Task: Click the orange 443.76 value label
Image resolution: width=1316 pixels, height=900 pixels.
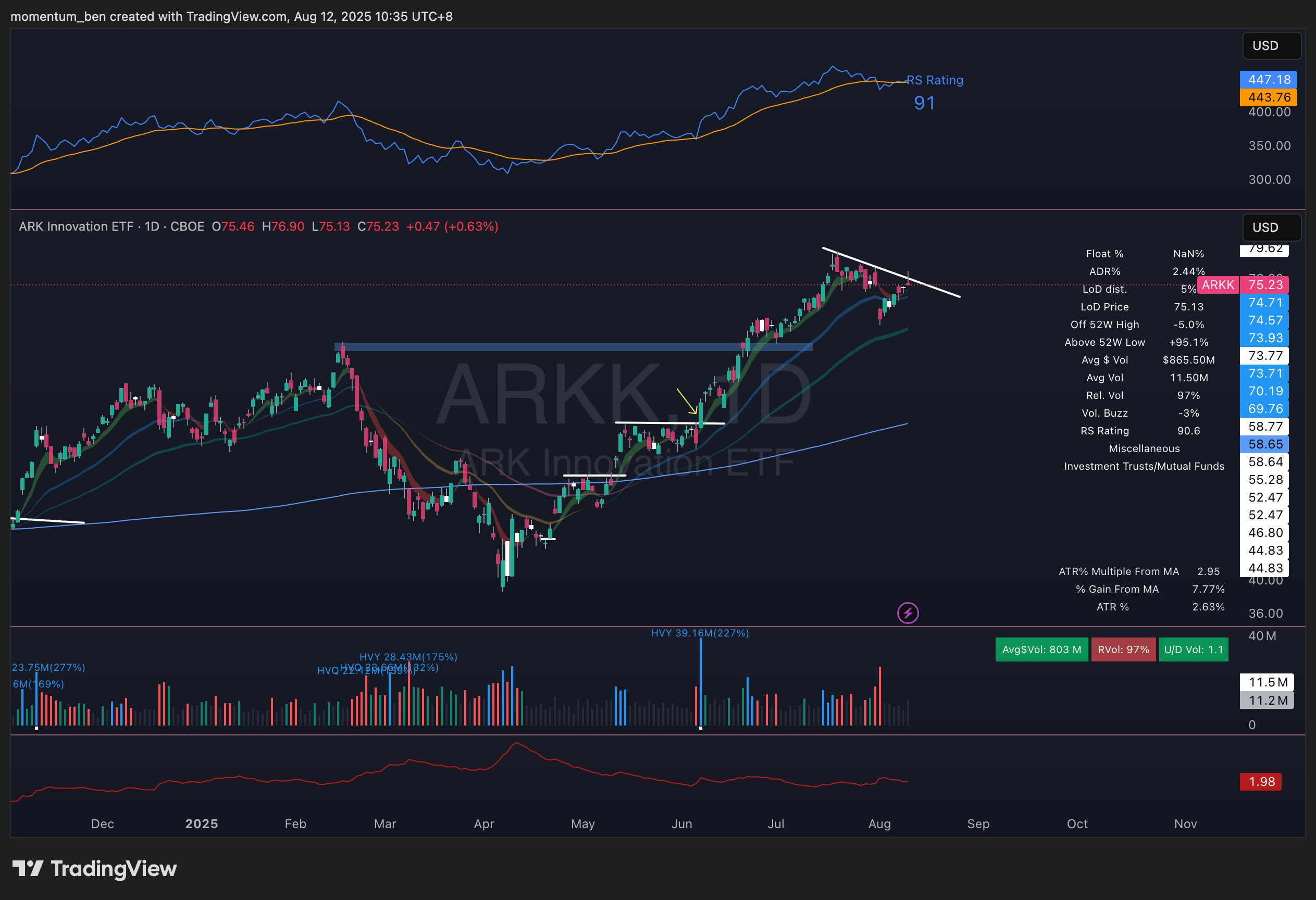Action: pyautogui.click(x=1269, y=97)
